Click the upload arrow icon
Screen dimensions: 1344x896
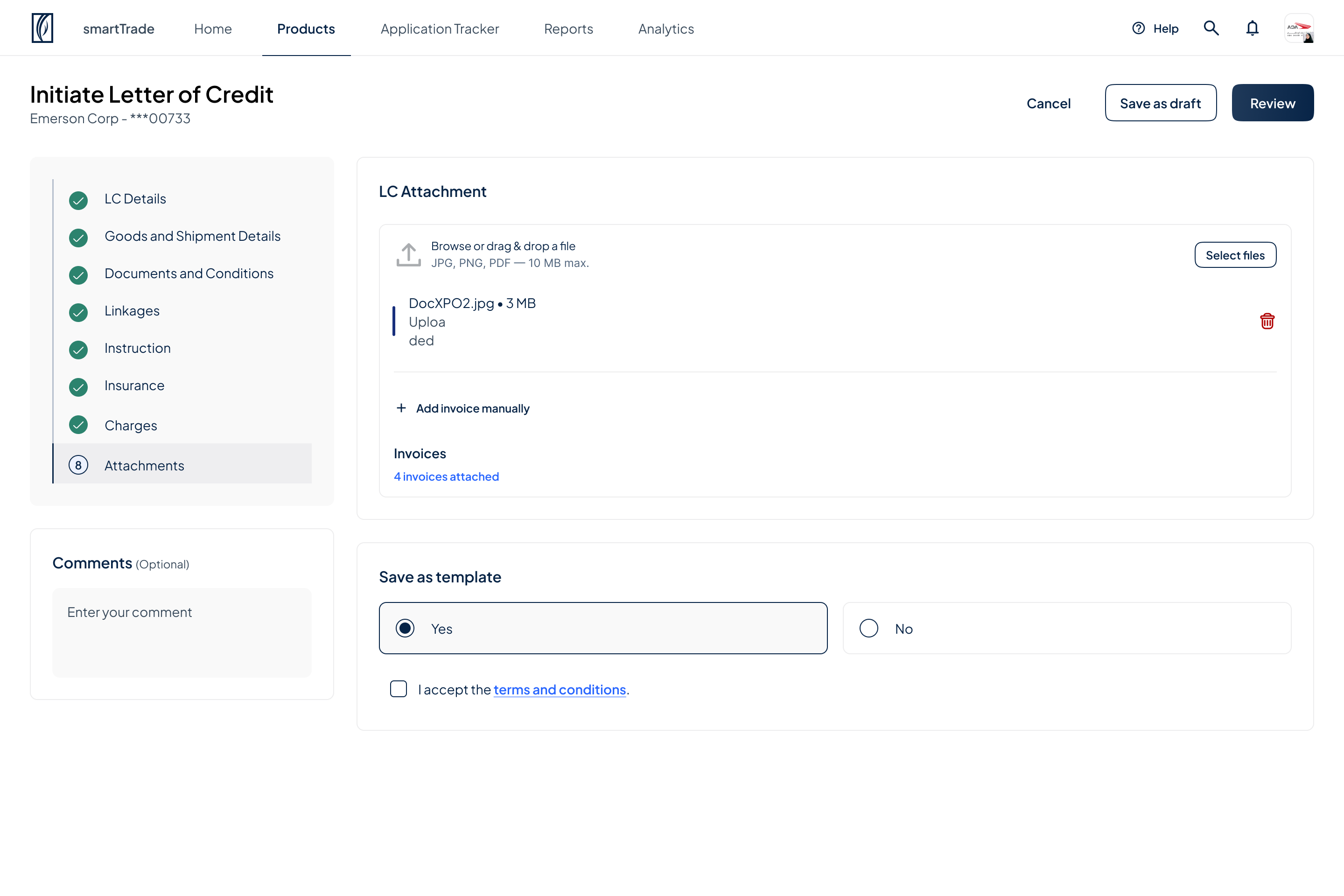[409, 254]
